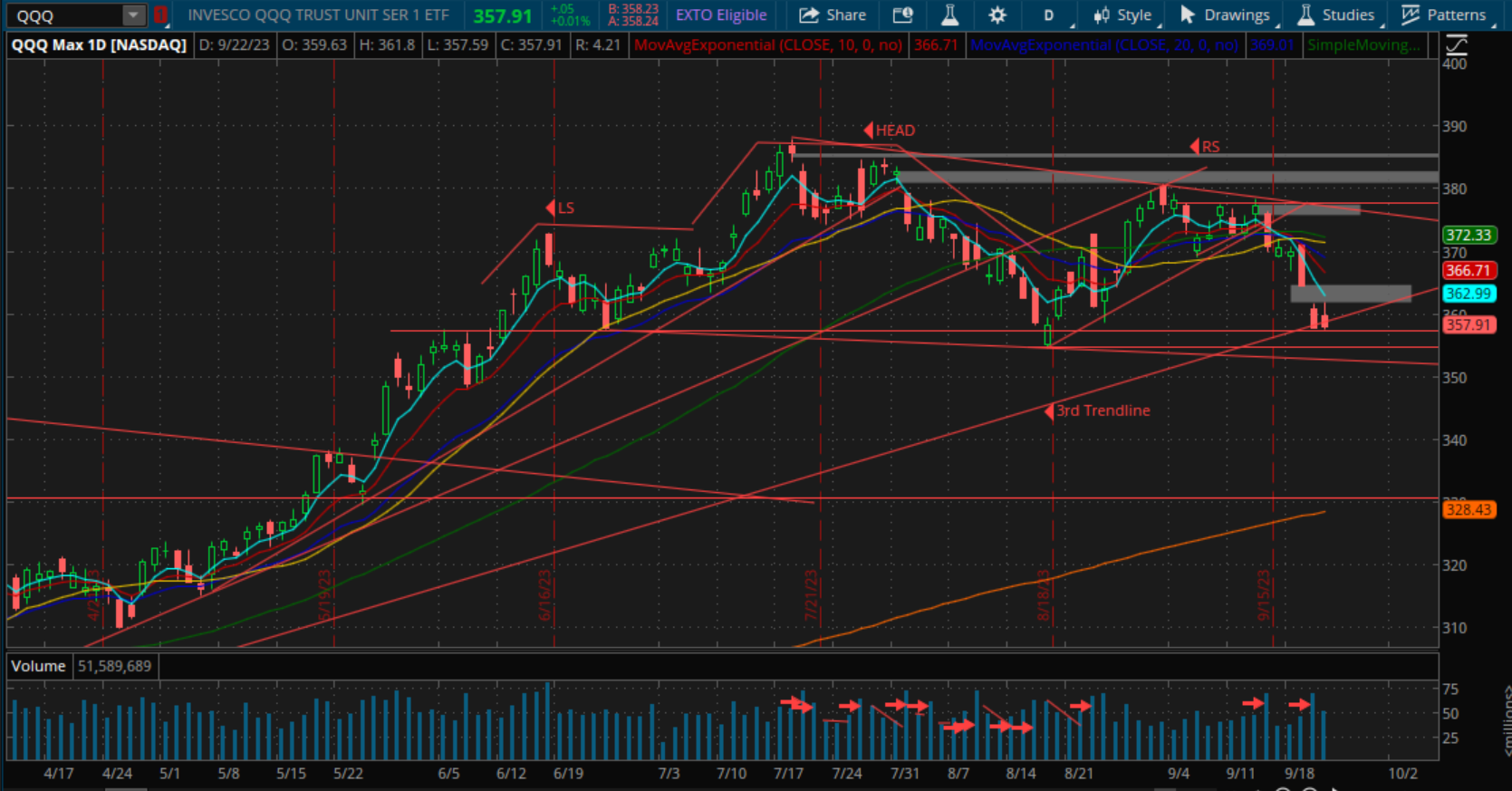
Task: Click the H: 361.8 high value
Action: click(x=387, y=44)
